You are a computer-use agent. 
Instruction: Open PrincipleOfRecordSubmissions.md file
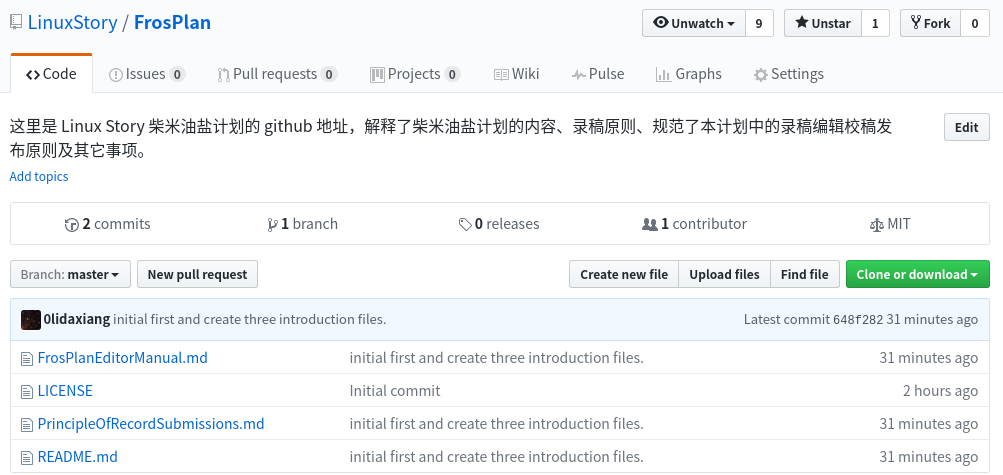click(x=151, y=424)
